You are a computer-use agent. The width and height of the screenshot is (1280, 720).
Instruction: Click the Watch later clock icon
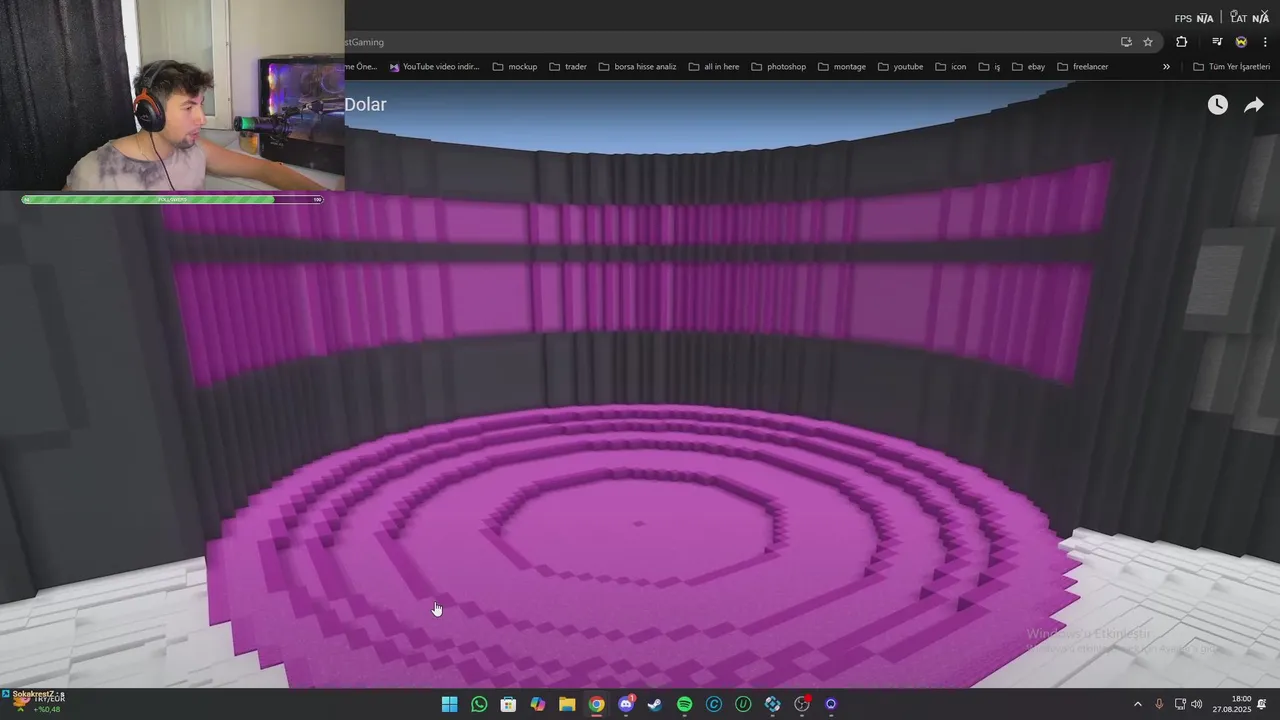(x=1217, y=105)
